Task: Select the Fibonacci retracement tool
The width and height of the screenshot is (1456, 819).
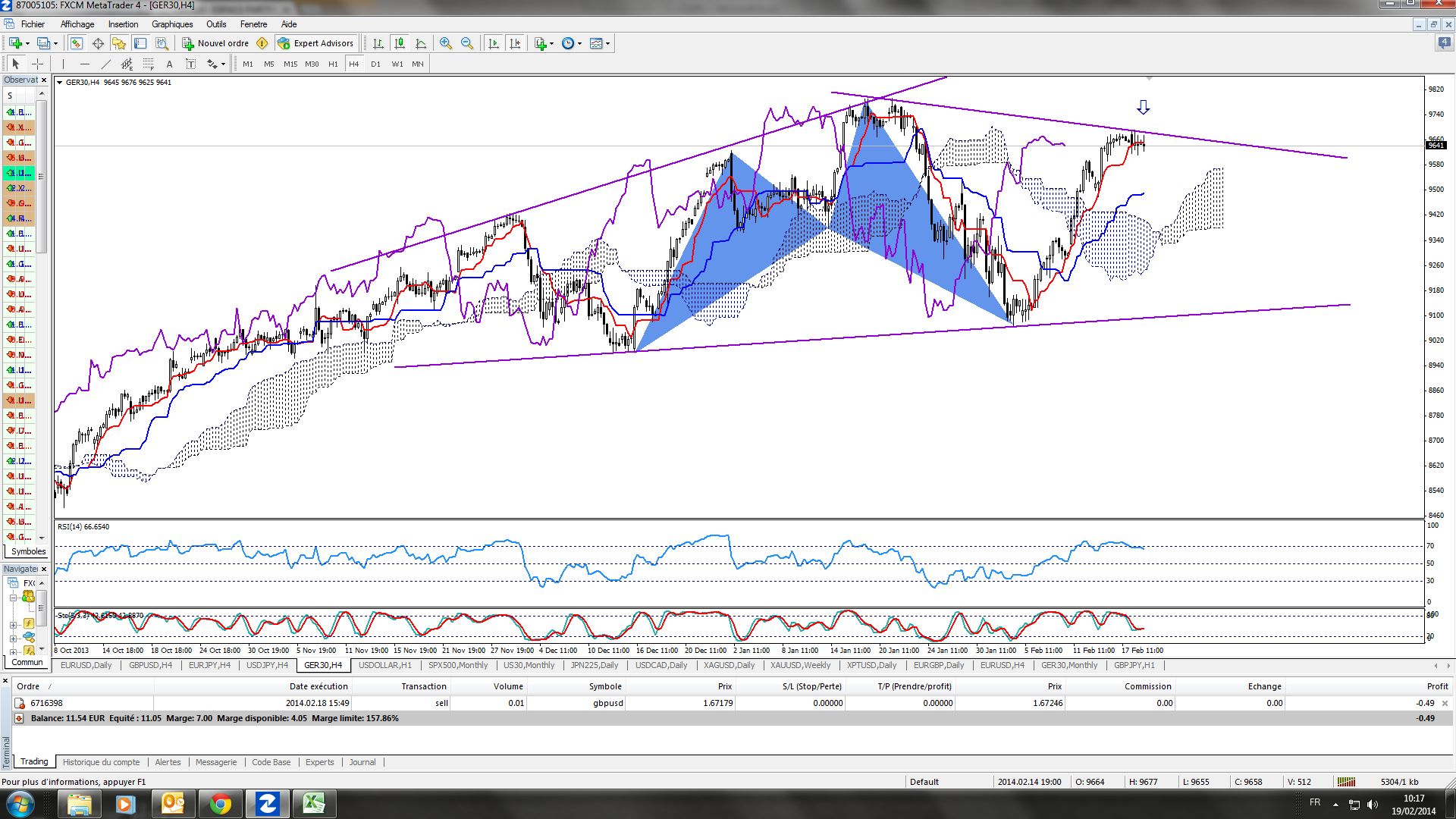Action: pyautogui.click(x=149, y=64)
